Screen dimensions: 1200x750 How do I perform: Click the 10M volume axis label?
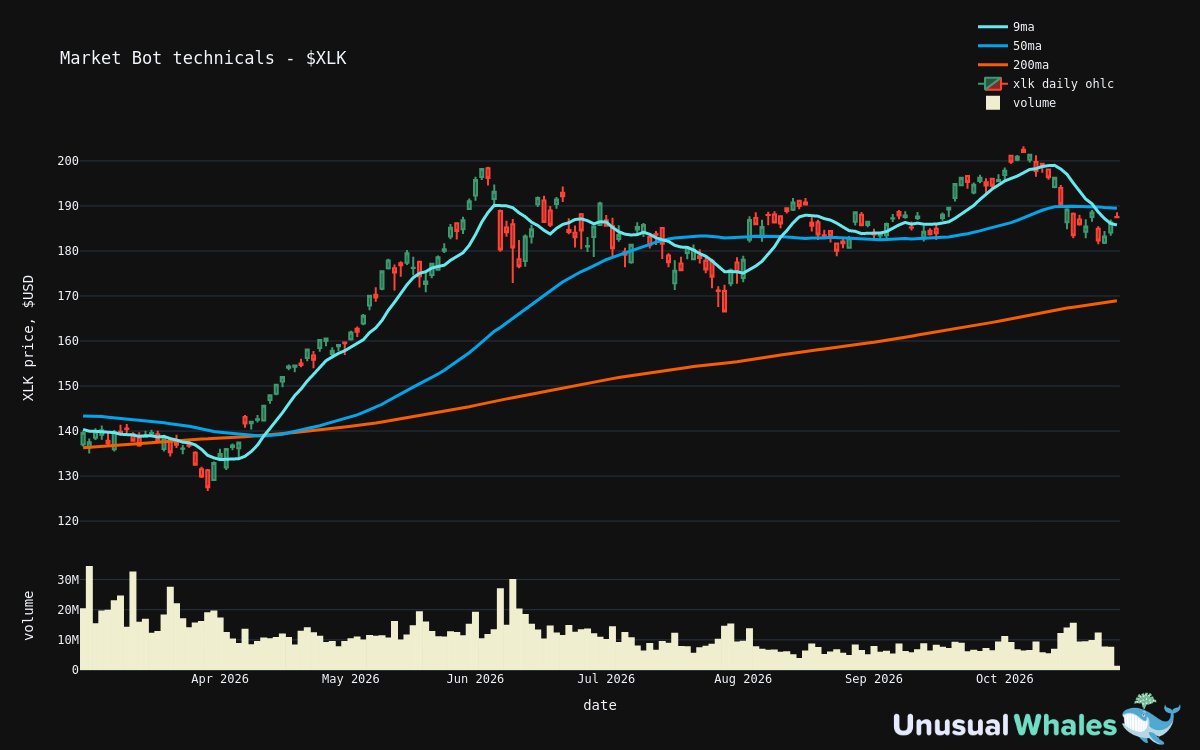pos(68,640)
